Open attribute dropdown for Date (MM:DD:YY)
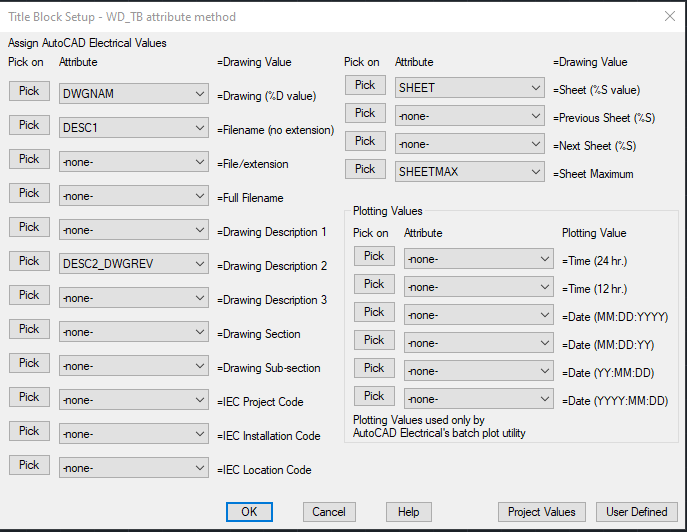Screen dimensions: 687x532 tap(479, 343)
